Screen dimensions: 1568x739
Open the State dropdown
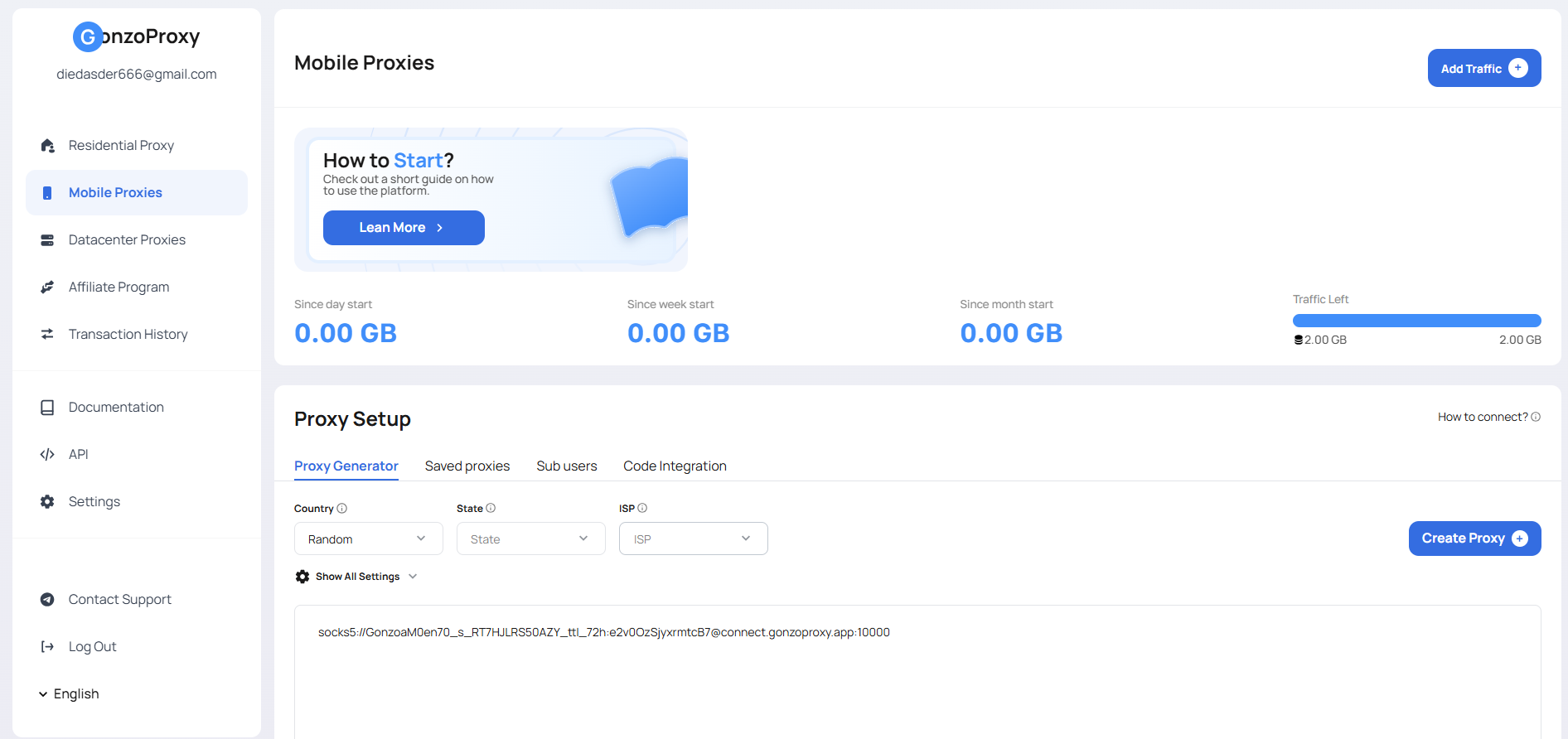(531, 539)
